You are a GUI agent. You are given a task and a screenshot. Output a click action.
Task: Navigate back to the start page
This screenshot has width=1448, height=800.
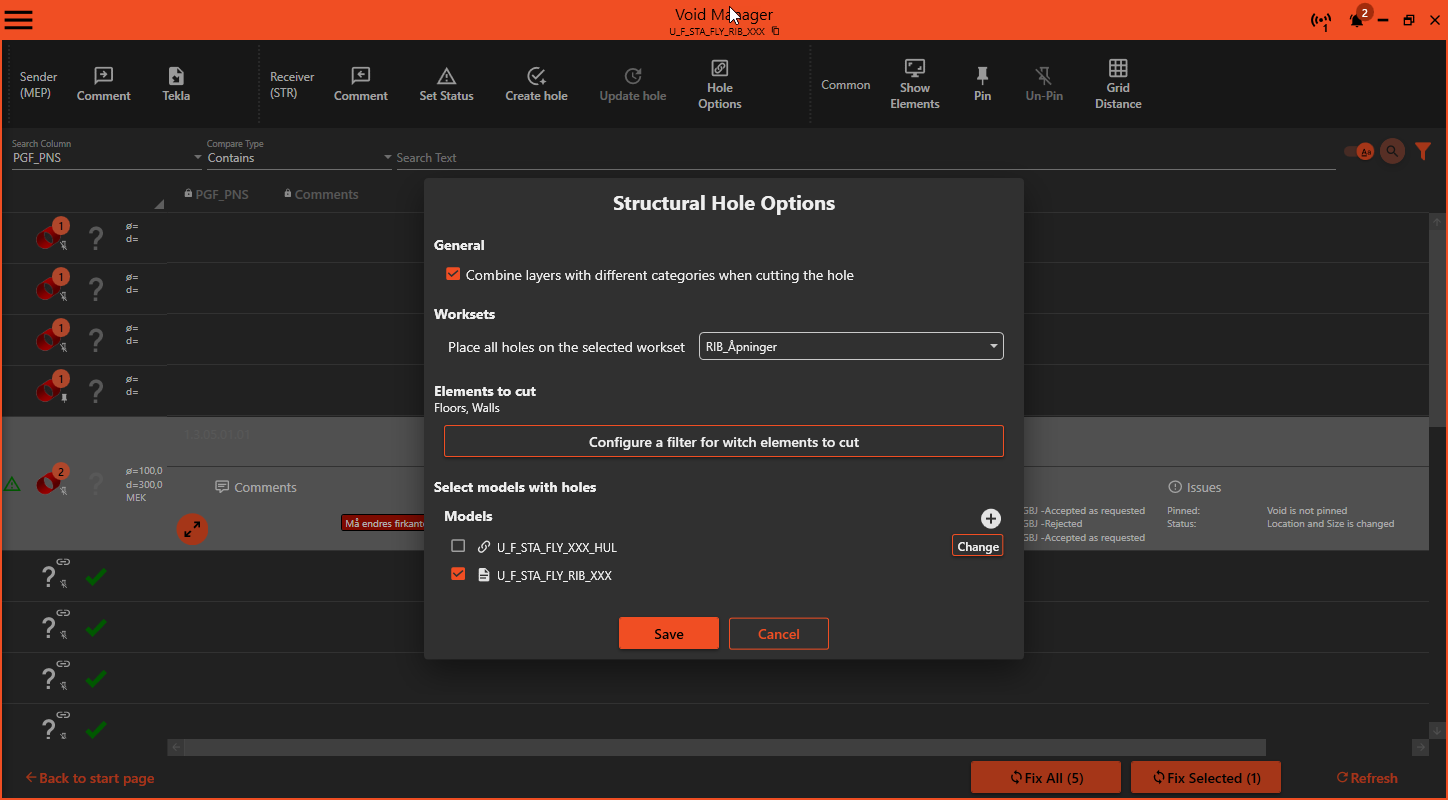(89, 777)
